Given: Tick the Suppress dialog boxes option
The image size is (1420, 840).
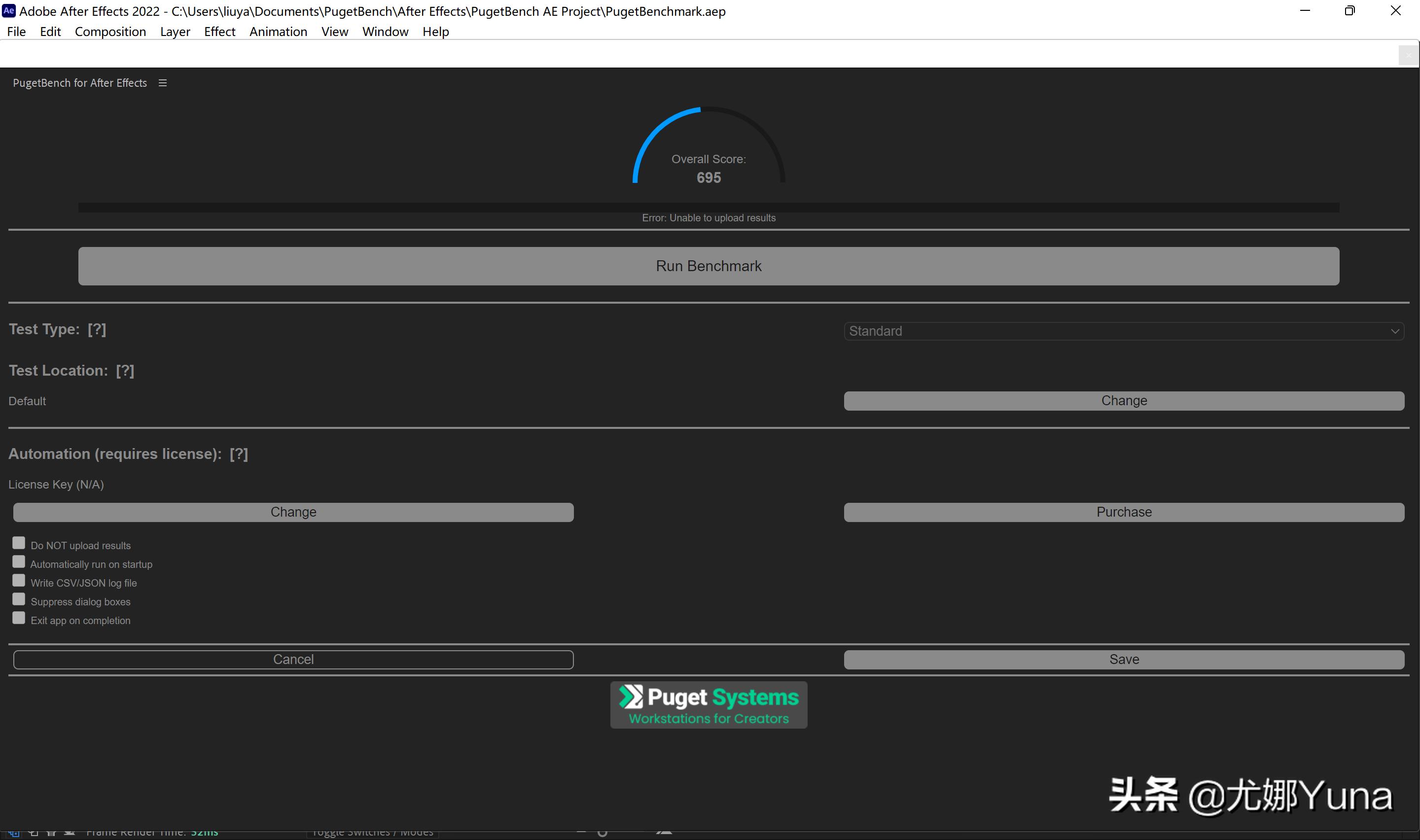Looking at the screenshot, I should 19,599.
